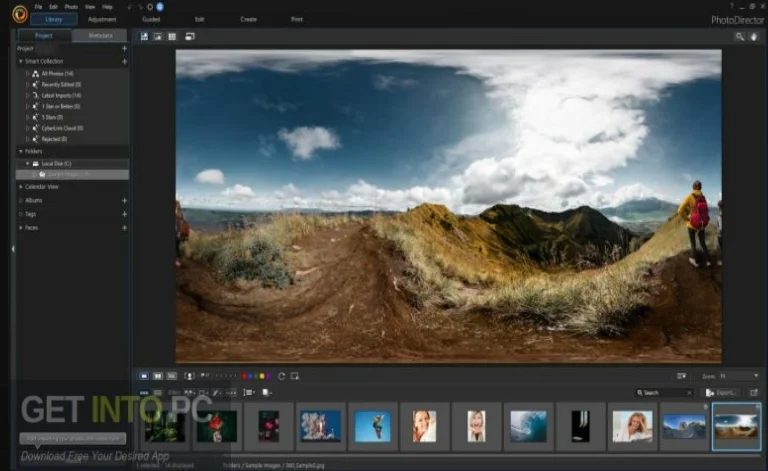Open the preferences gear icon in title bar
This screenshot has height=471, width=768.
click(150, 7)
